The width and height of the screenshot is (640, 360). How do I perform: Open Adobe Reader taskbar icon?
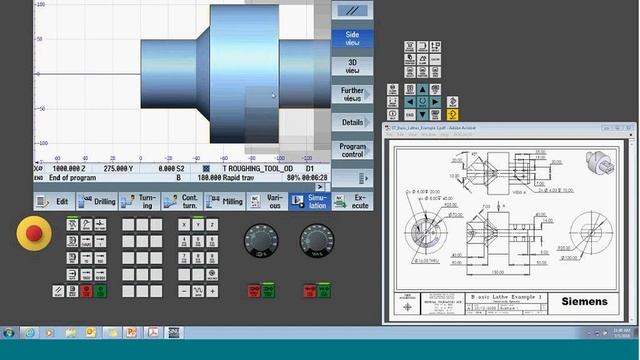(153, 333)
